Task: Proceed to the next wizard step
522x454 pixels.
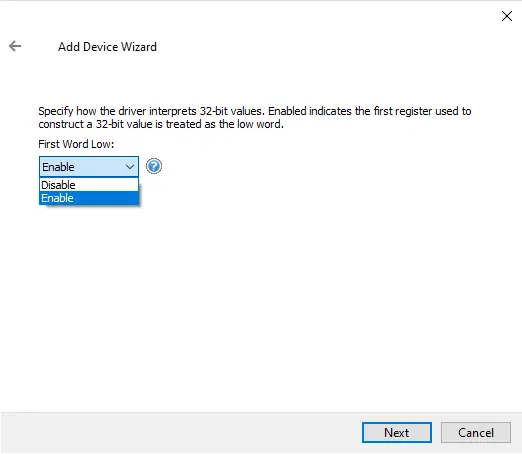Action: click(397, 433)
